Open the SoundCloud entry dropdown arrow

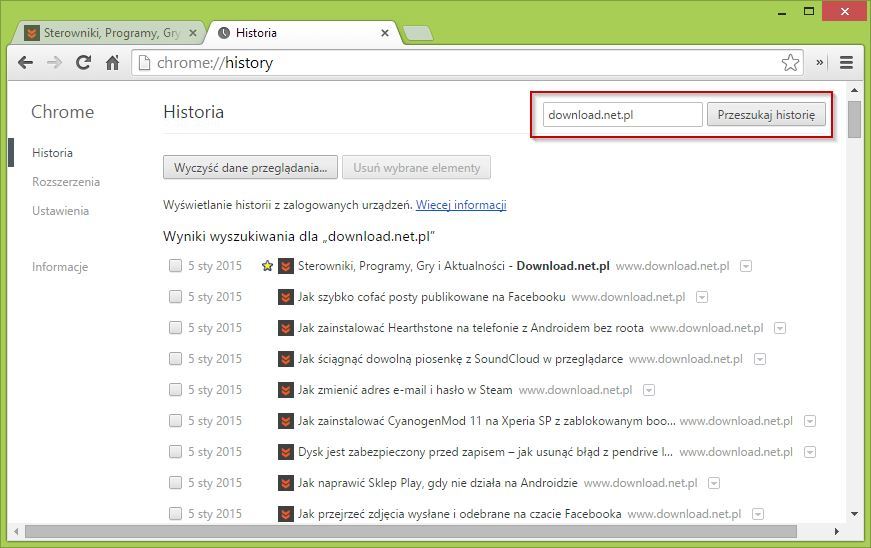coord(760,360)
